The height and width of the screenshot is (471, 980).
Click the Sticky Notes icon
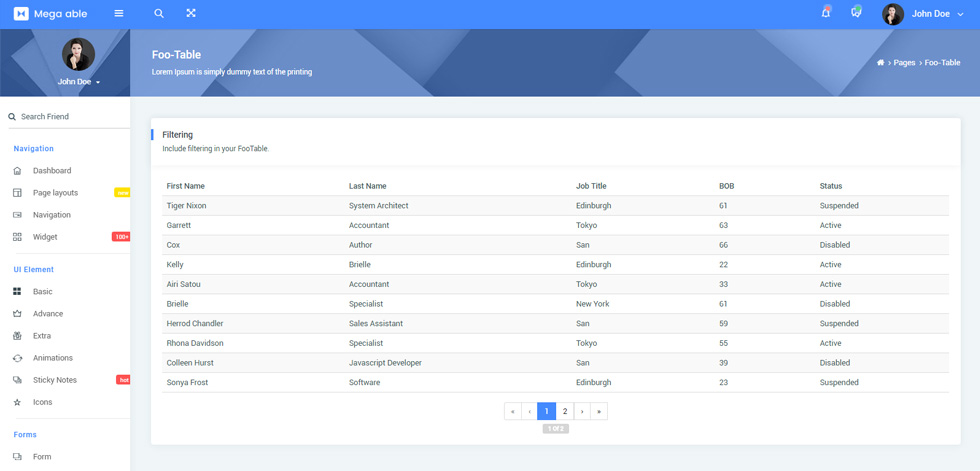(18, 380)
